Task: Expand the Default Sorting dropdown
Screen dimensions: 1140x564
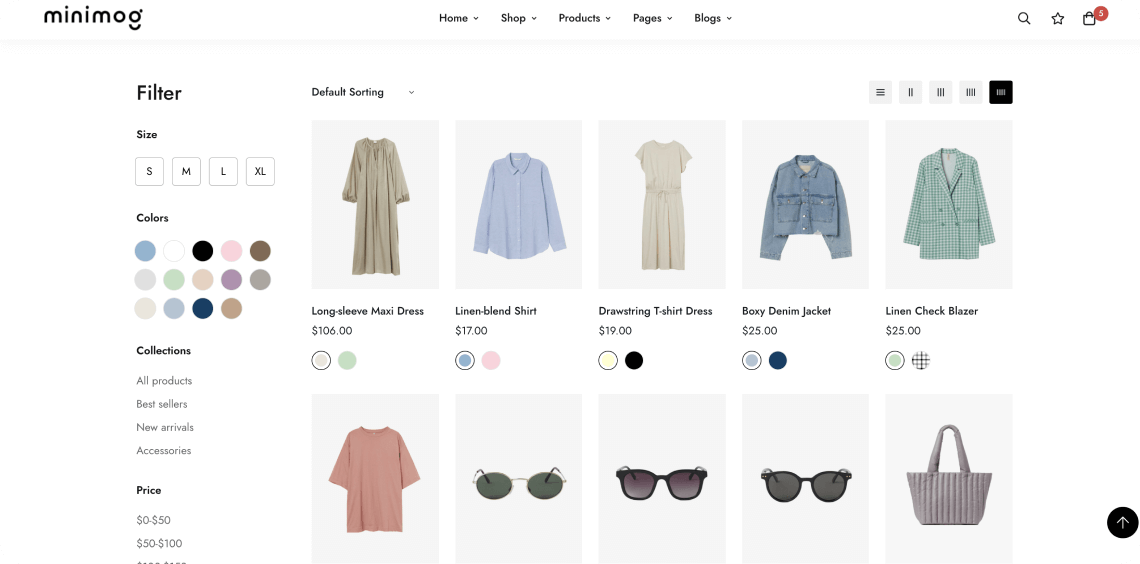Action: (x=363, y=92)
